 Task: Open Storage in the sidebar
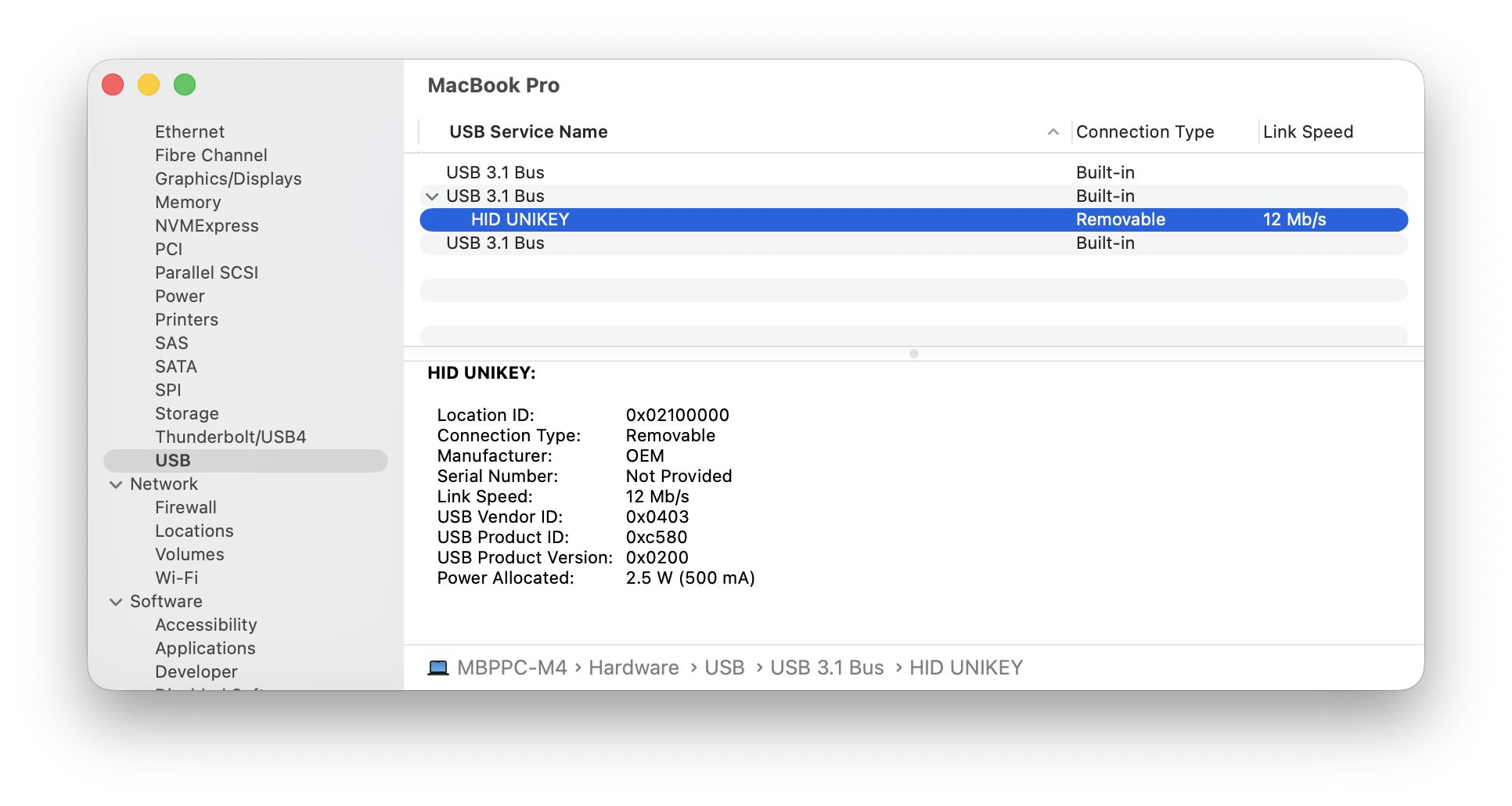click(187, 413)
